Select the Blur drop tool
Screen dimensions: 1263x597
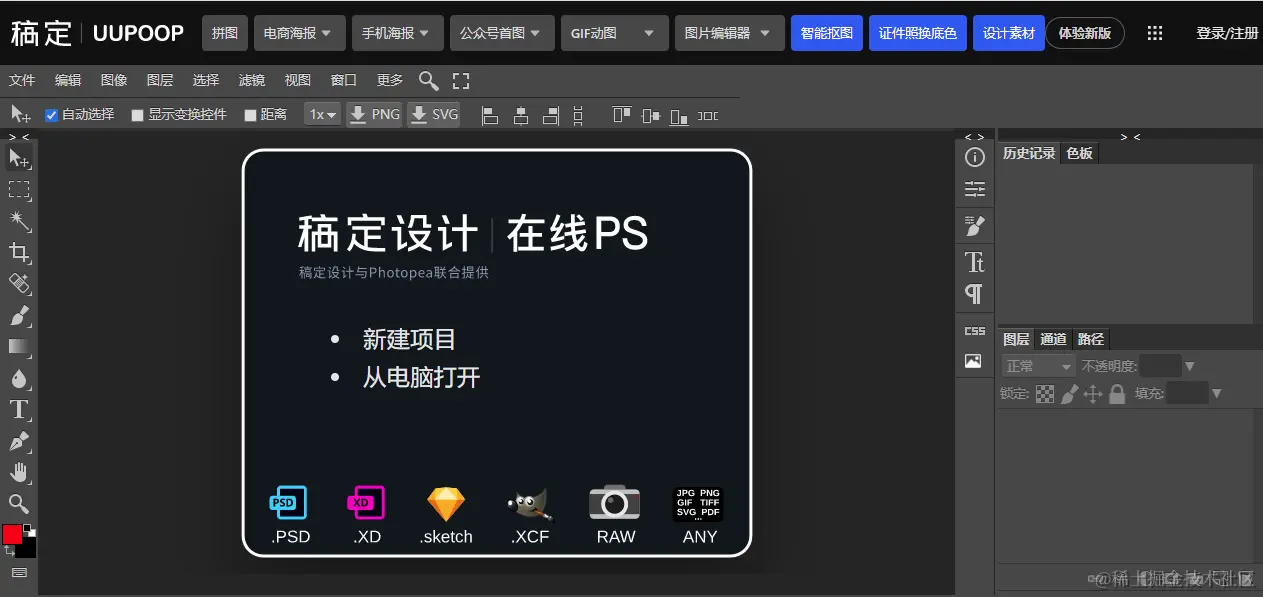19,378
